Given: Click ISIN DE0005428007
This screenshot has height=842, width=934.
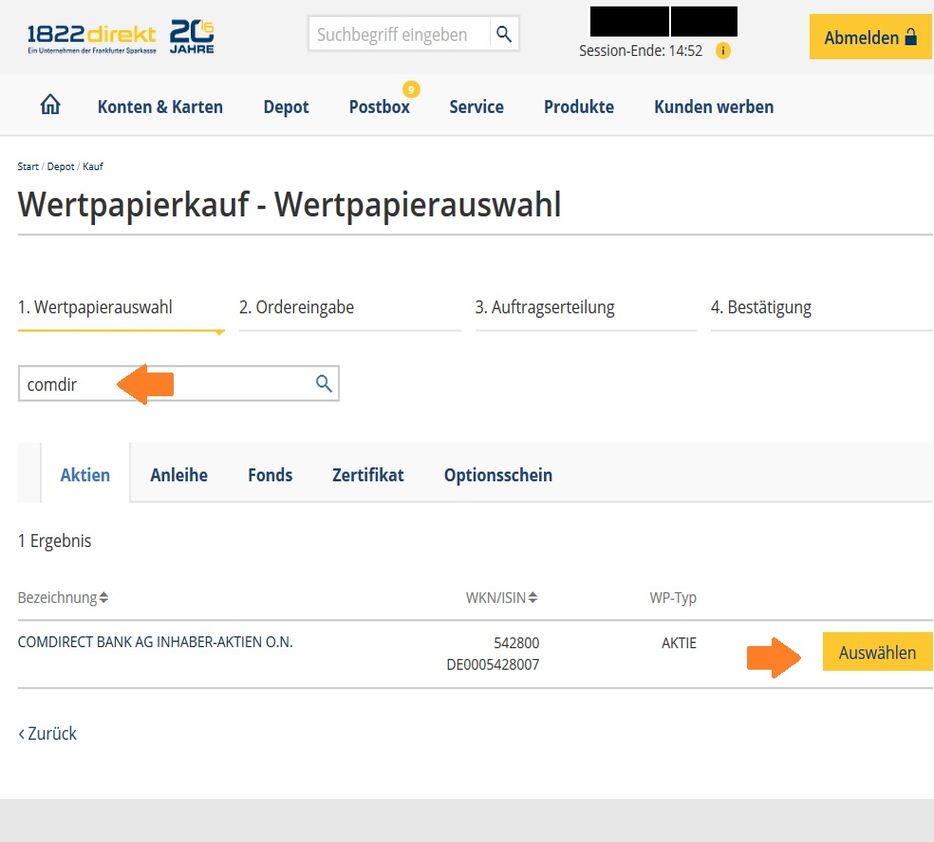Looking at the screenshot, I should (x=493, y=665).
